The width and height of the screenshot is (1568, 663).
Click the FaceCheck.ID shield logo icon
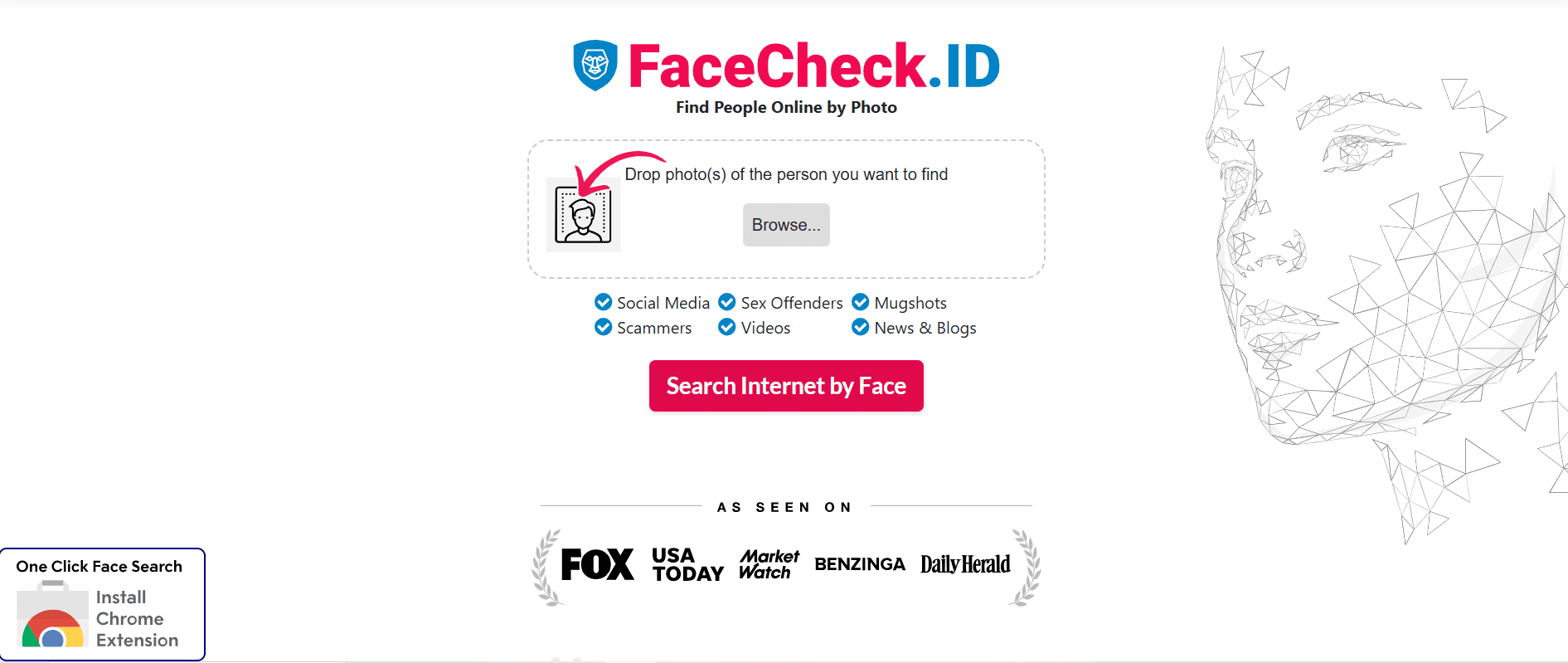point(594,65)
